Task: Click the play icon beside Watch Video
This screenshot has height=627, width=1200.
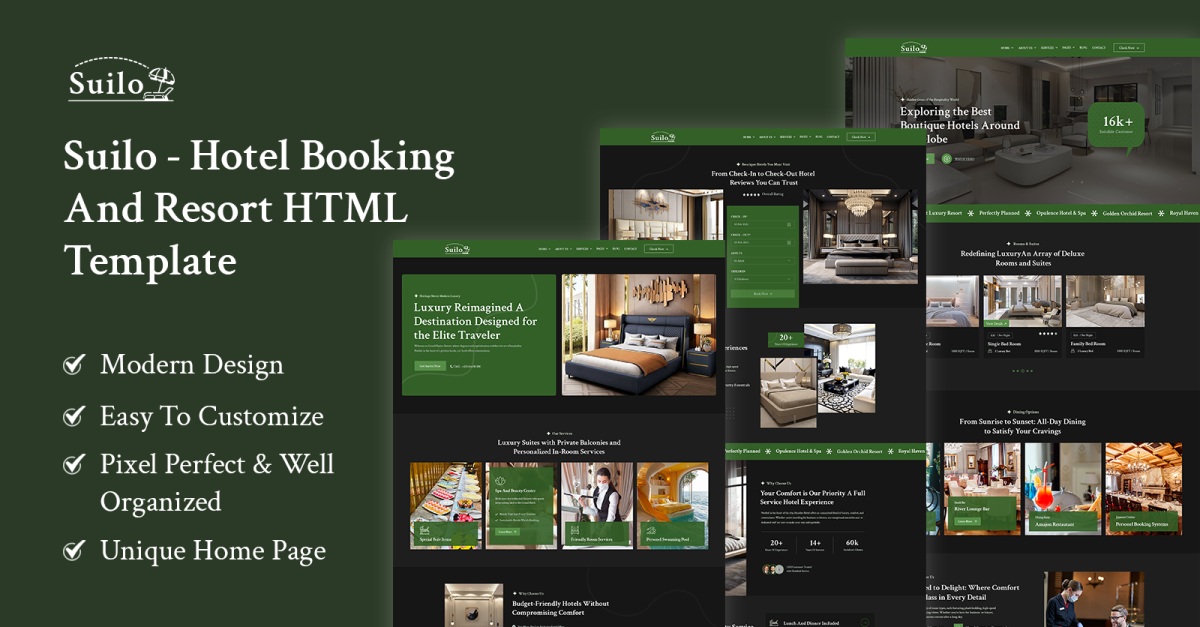Action: coord(947,158)
